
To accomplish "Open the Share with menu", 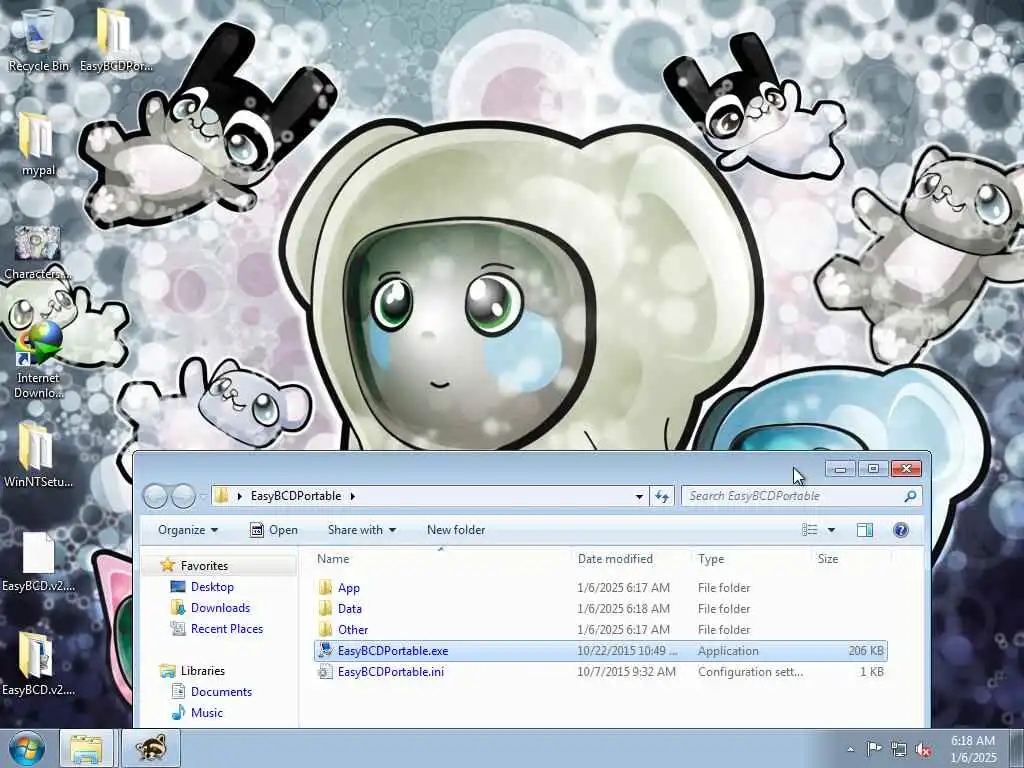I will [x=362, y=530].
